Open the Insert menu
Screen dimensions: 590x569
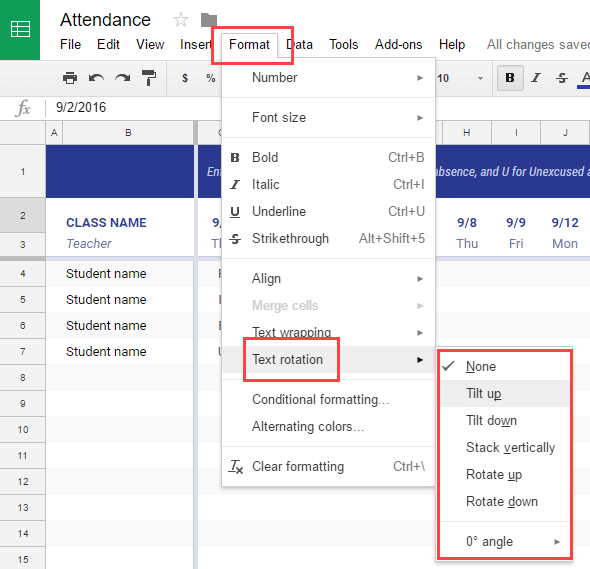pyautogui.click(x=196, y=44)
